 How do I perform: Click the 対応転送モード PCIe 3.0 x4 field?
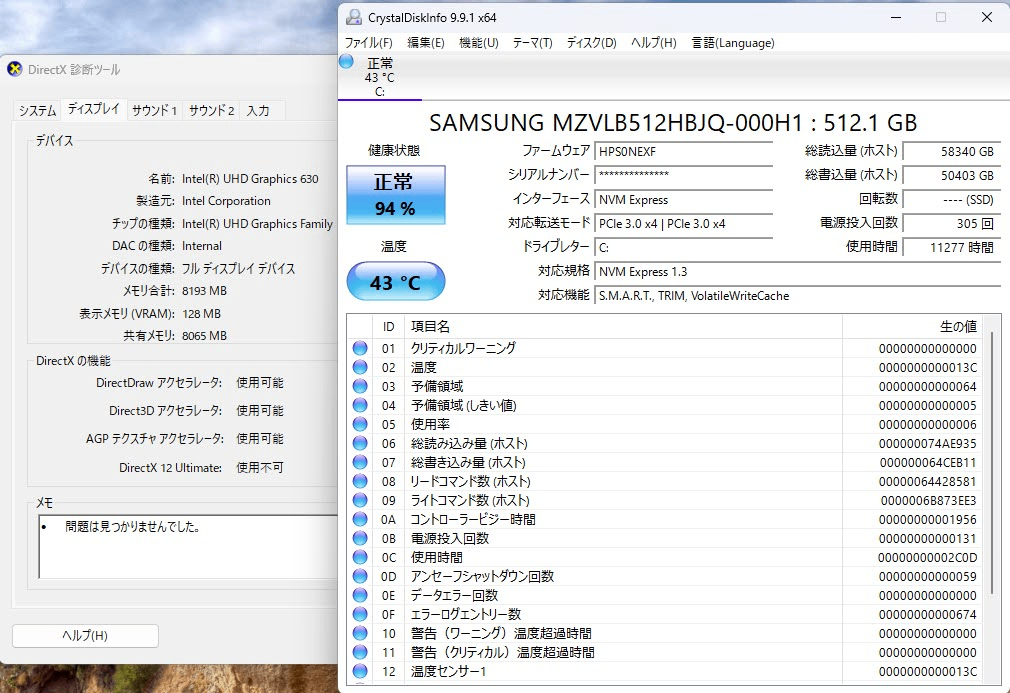tap(683, 223)
